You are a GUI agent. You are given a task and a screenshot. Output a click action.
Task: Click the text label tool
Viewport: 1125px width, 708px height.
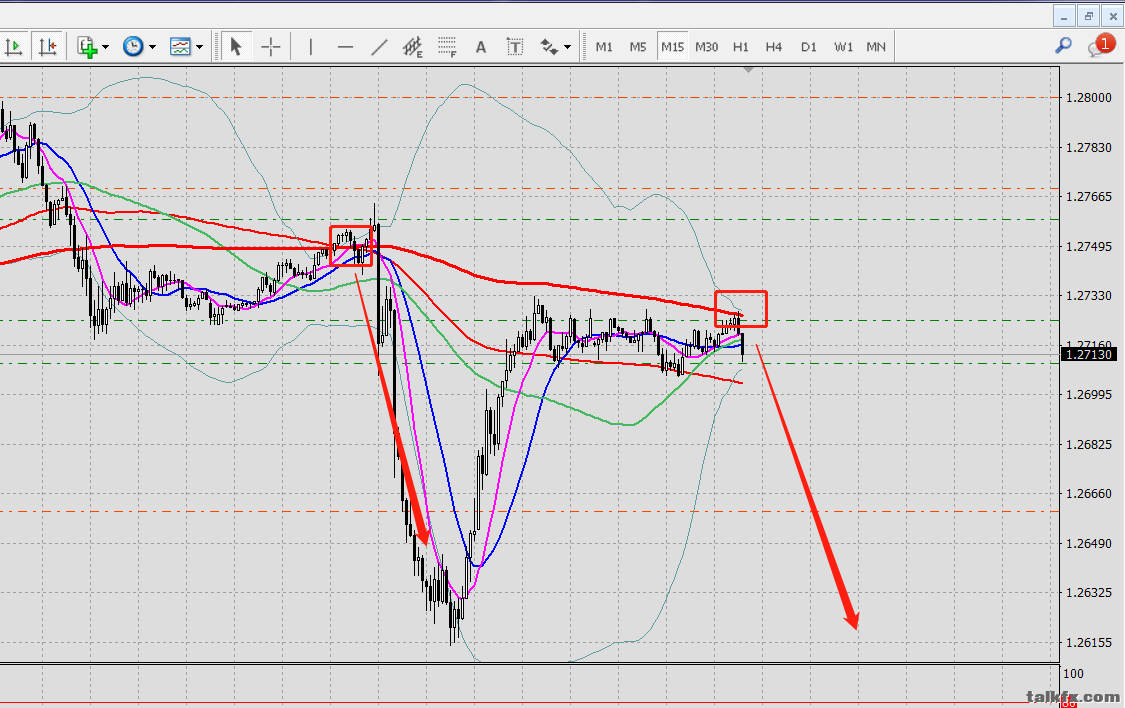point(515,46)
